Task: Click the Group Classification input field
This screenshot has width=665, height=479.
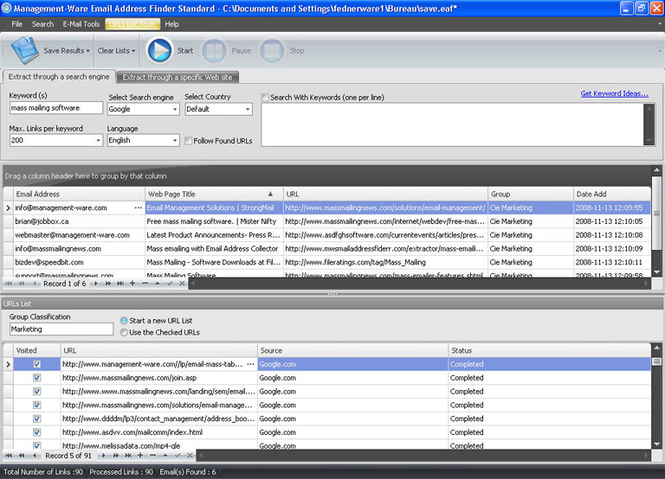Action: pos(61,329)
